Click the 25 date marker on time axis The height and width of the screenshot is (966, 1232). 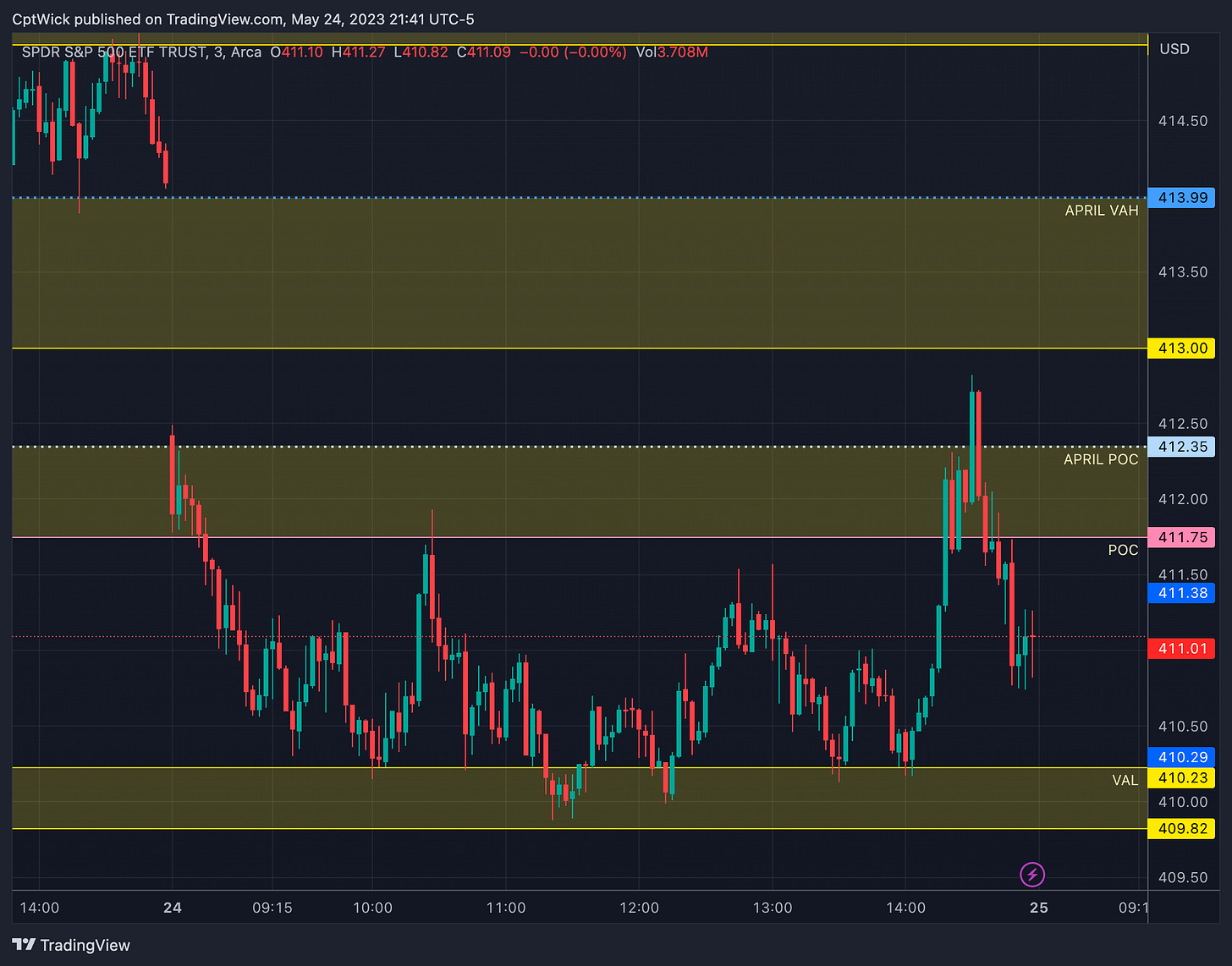pyautogui.click(x=1039, y=908)
